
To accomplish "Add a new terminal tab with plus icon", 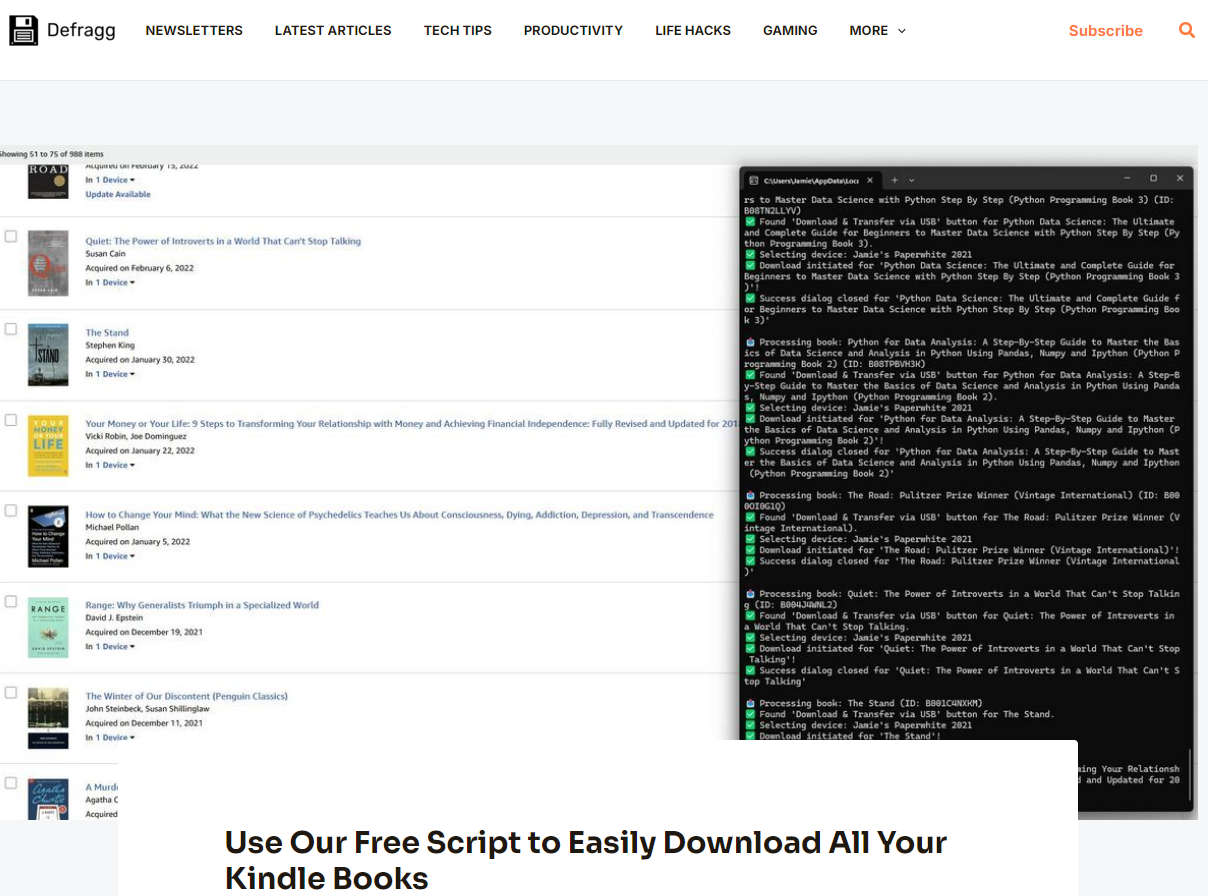I will (895, 180).
